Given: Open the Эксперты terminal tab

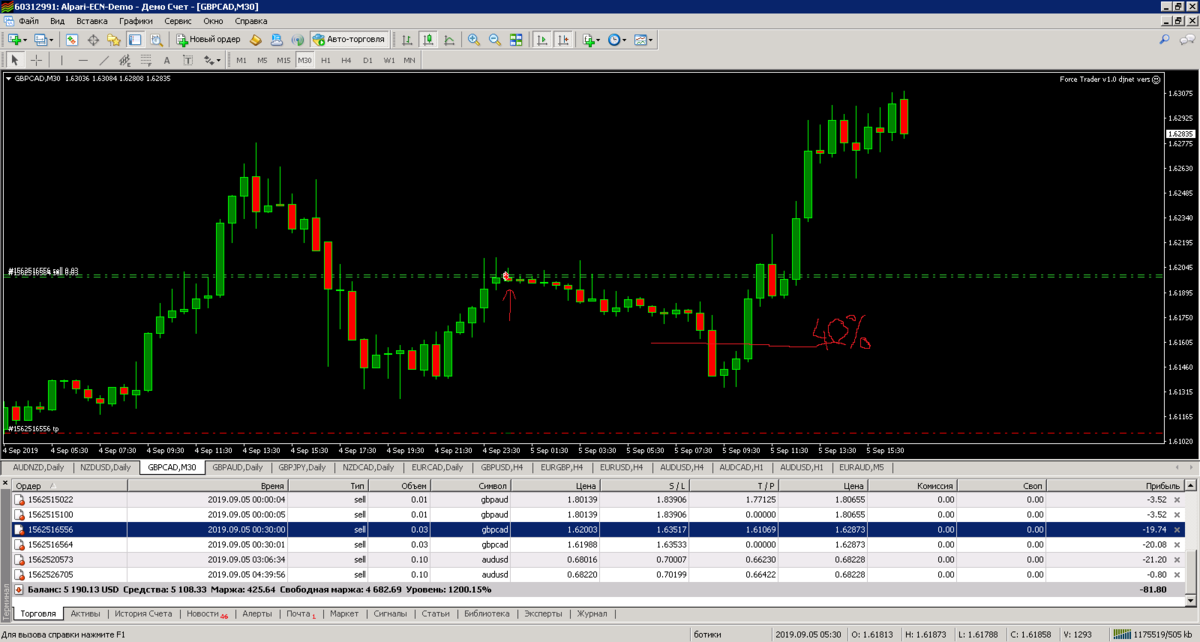Looking at the screenshot, I should (x=544, y=613).
